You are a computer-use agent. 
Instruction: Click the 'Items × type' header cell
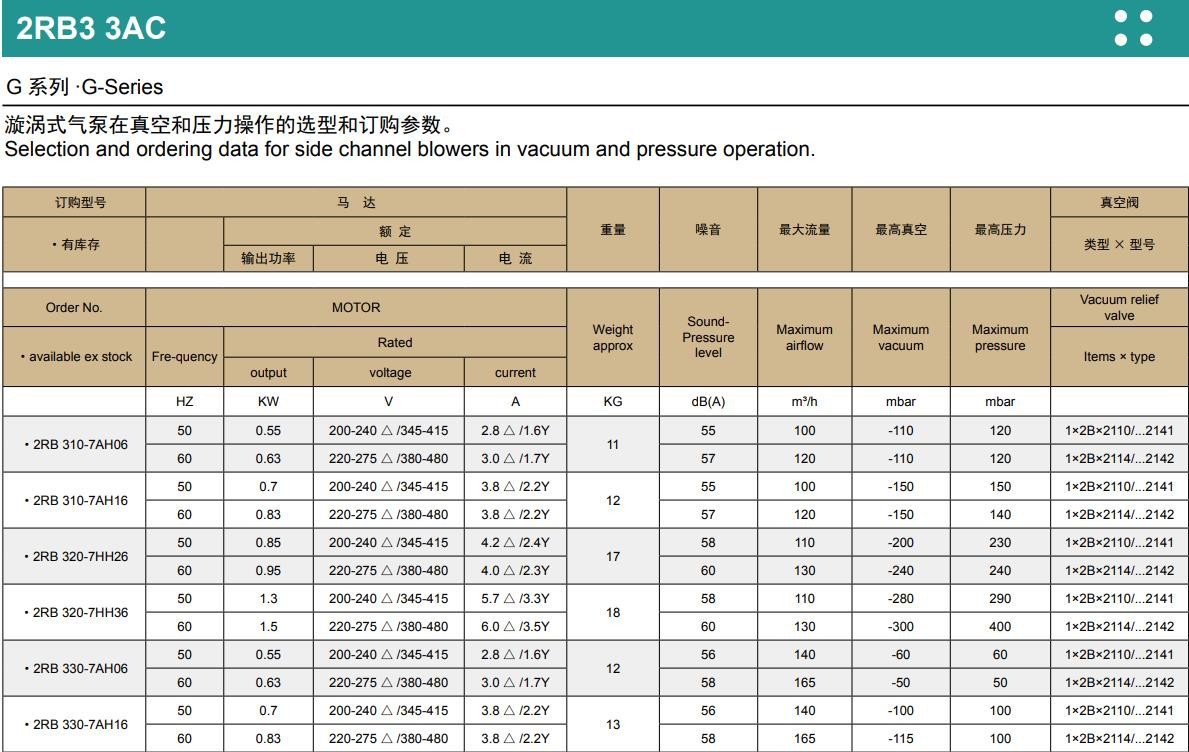pos(1119,356)
